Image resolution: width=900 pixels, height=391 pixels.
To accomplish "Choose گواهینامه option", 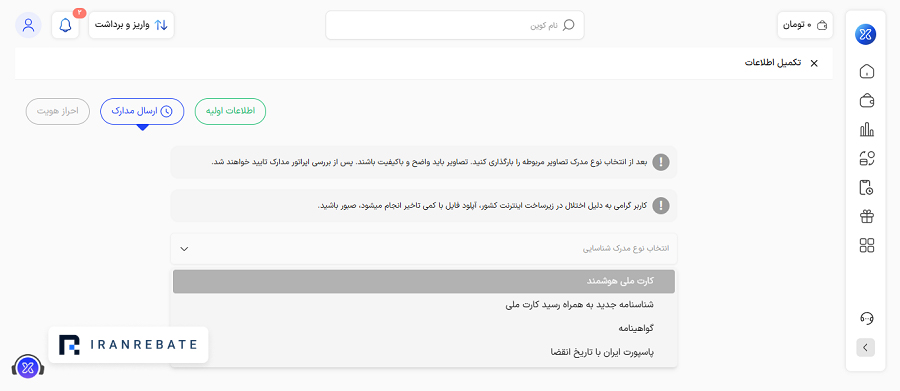I will [424, 328].
